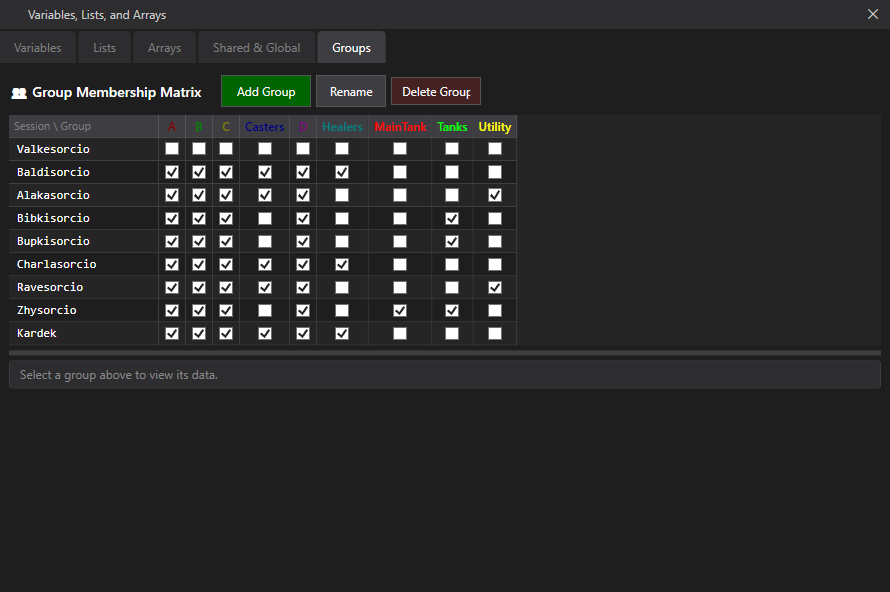The width and height of the screenshot is (890, 592).
Task: Uncheck Baldisorcio from the Healers group
Action: click(342, 172)
